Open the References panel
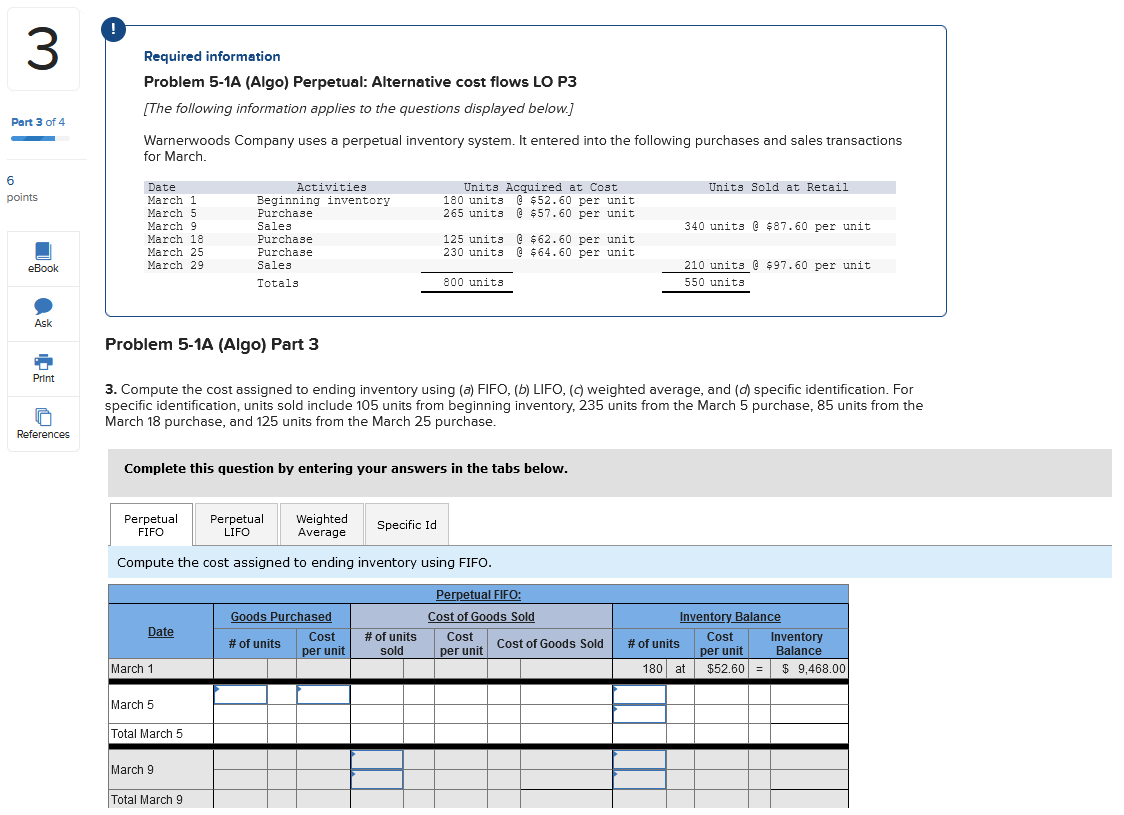 (42, 423)
